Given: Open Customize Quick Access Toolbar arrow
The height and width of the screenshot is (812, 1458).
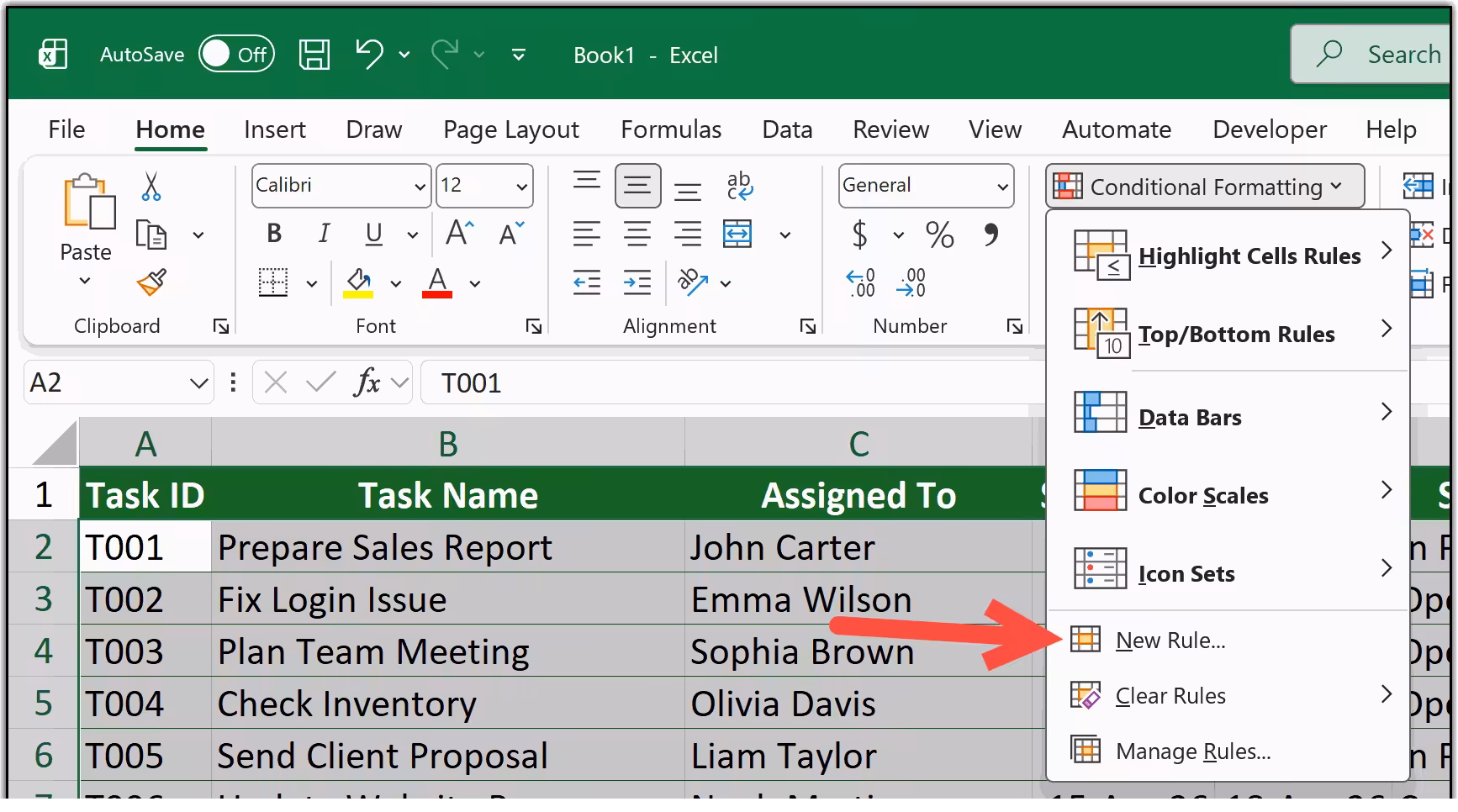Looking at the screenshot, I should pos(519,55).
